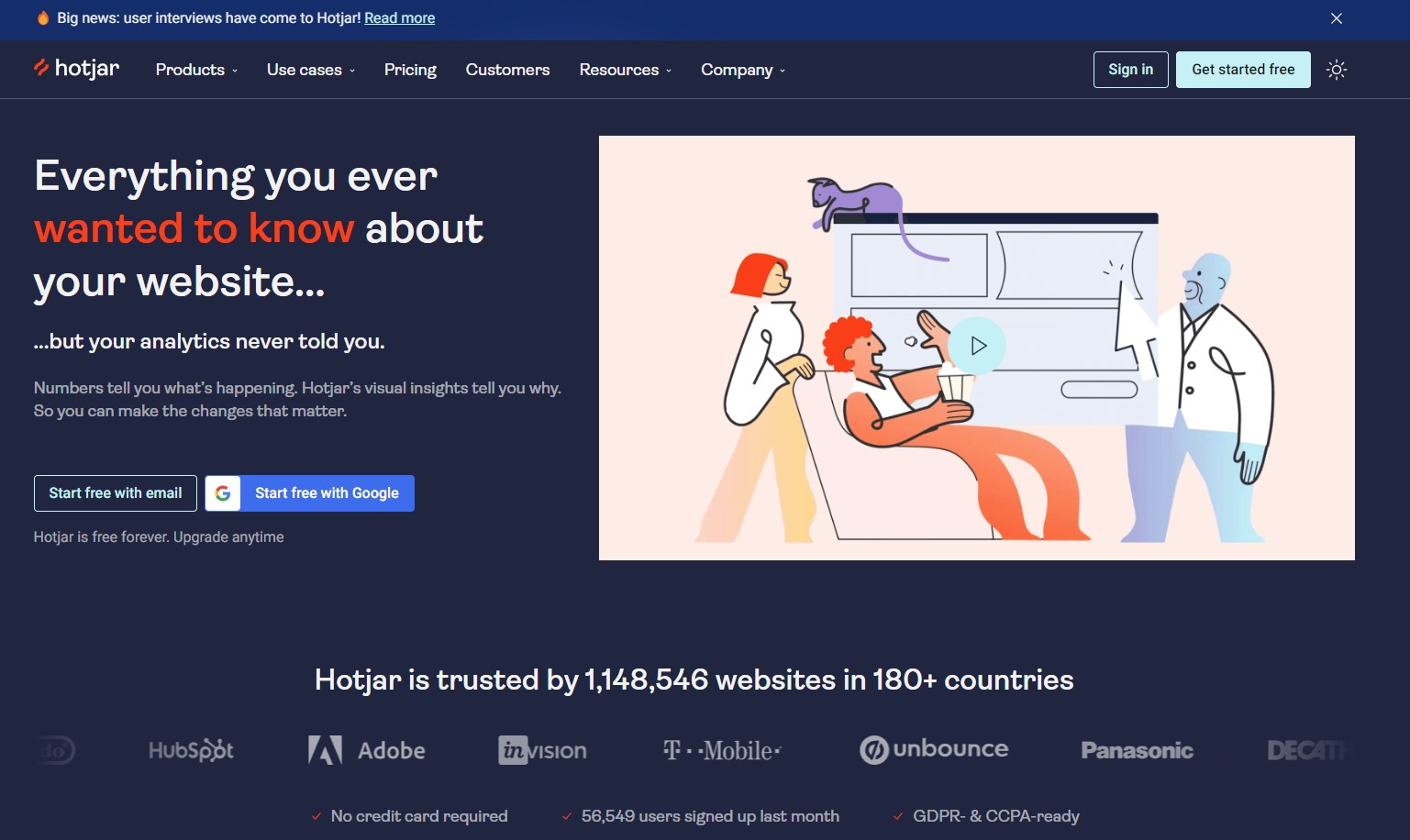Open the Resources dropdown menu
The height and width of the screenshot is (840, 1410).
(626, 70)
